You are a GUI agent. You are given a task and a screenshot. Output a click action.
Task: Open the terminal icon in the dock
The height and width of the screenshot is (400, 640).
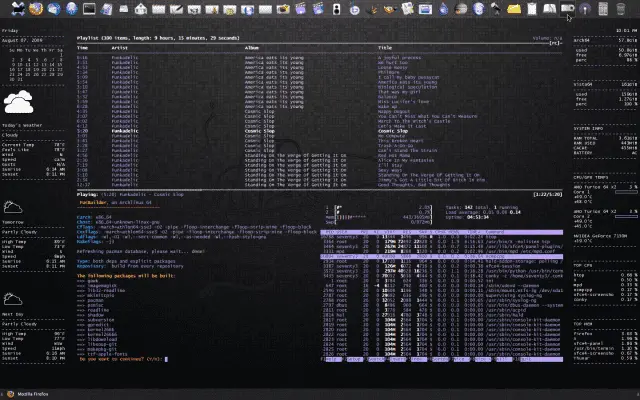point(89,9)
